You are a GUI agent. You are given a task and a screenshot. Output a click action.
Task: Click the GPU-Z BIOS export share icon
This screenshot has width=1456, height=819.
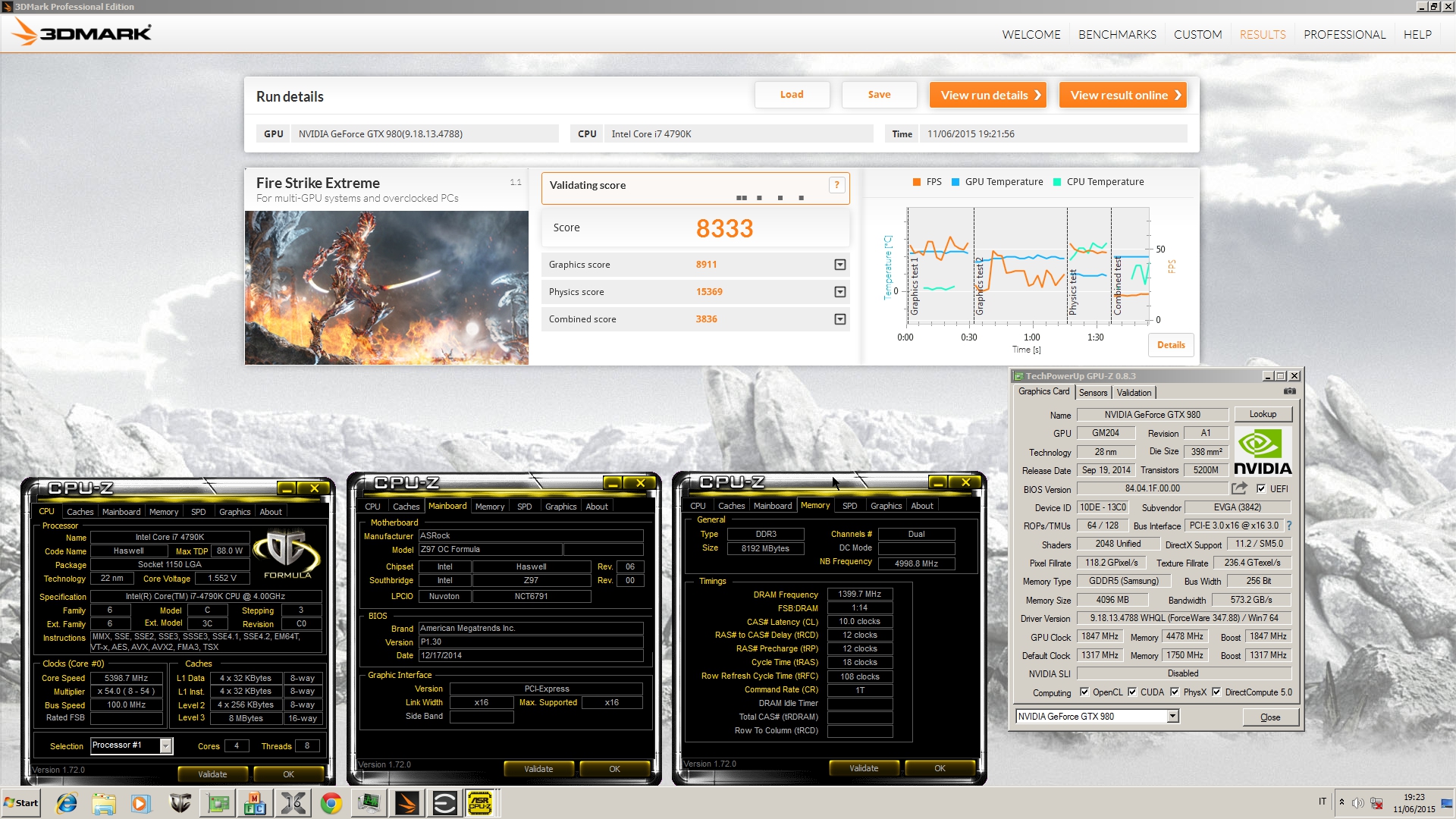pos(1239,488)
